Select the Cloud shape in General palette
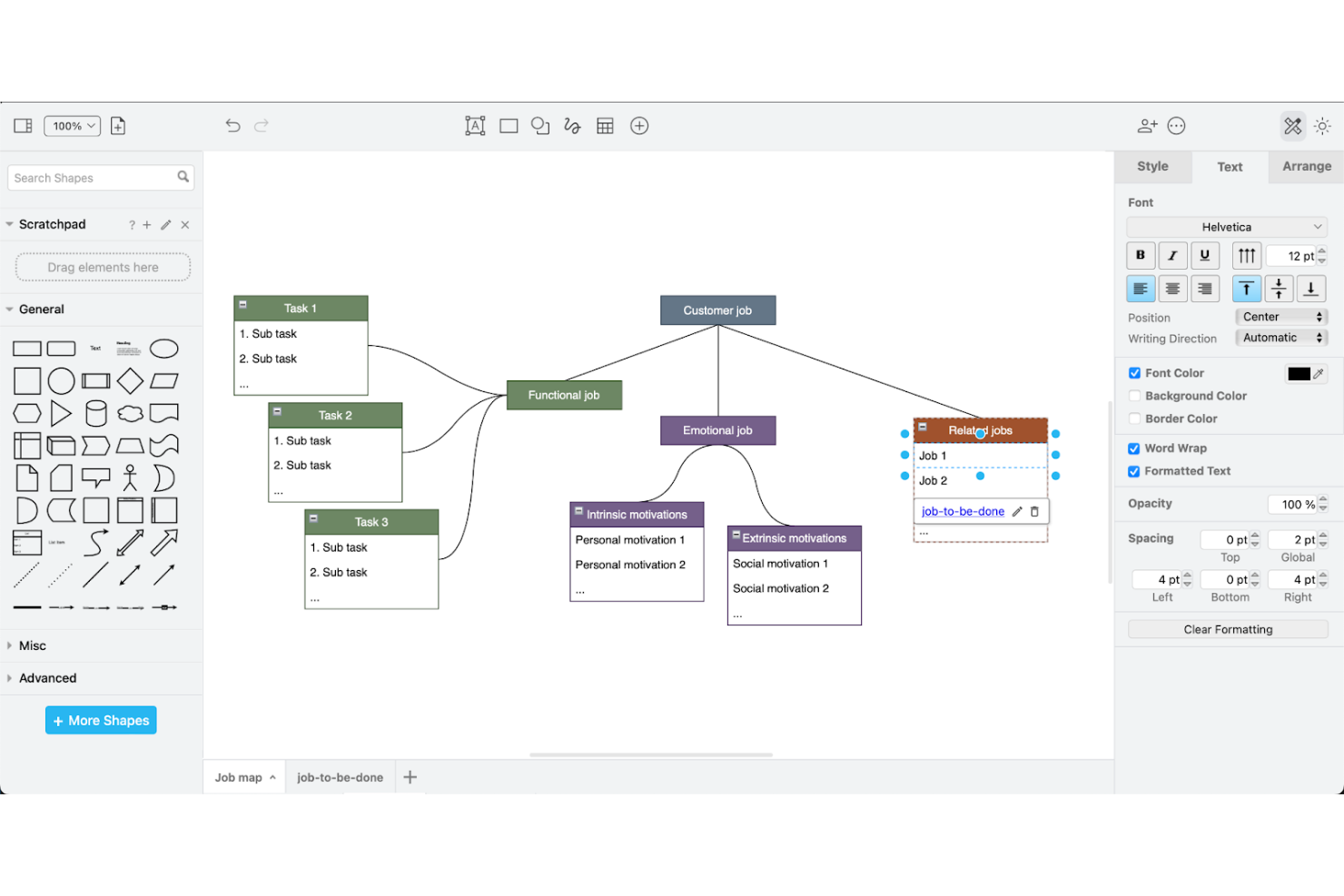Viewport: 1344px width, 896px height. point(130,414)
